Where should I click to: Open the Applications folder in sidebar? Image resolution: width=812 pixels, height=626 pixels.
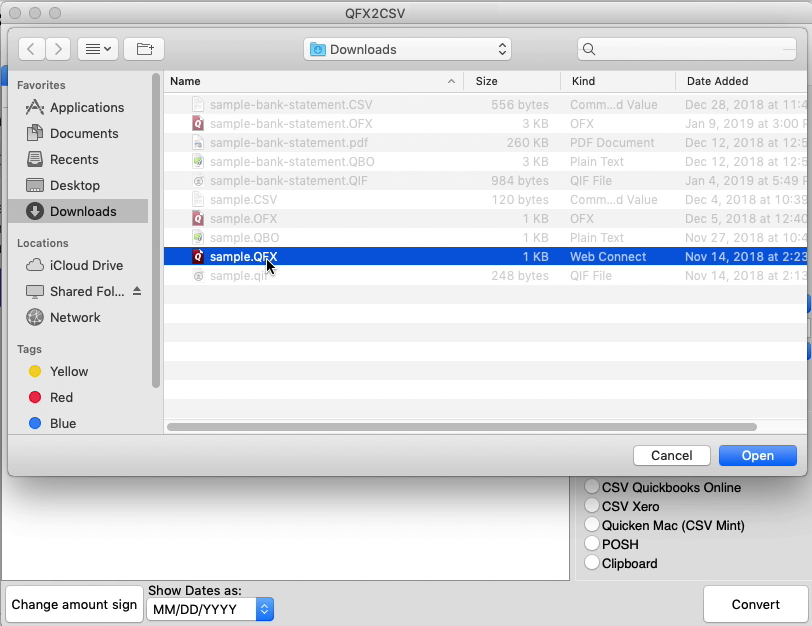point(87,107)
